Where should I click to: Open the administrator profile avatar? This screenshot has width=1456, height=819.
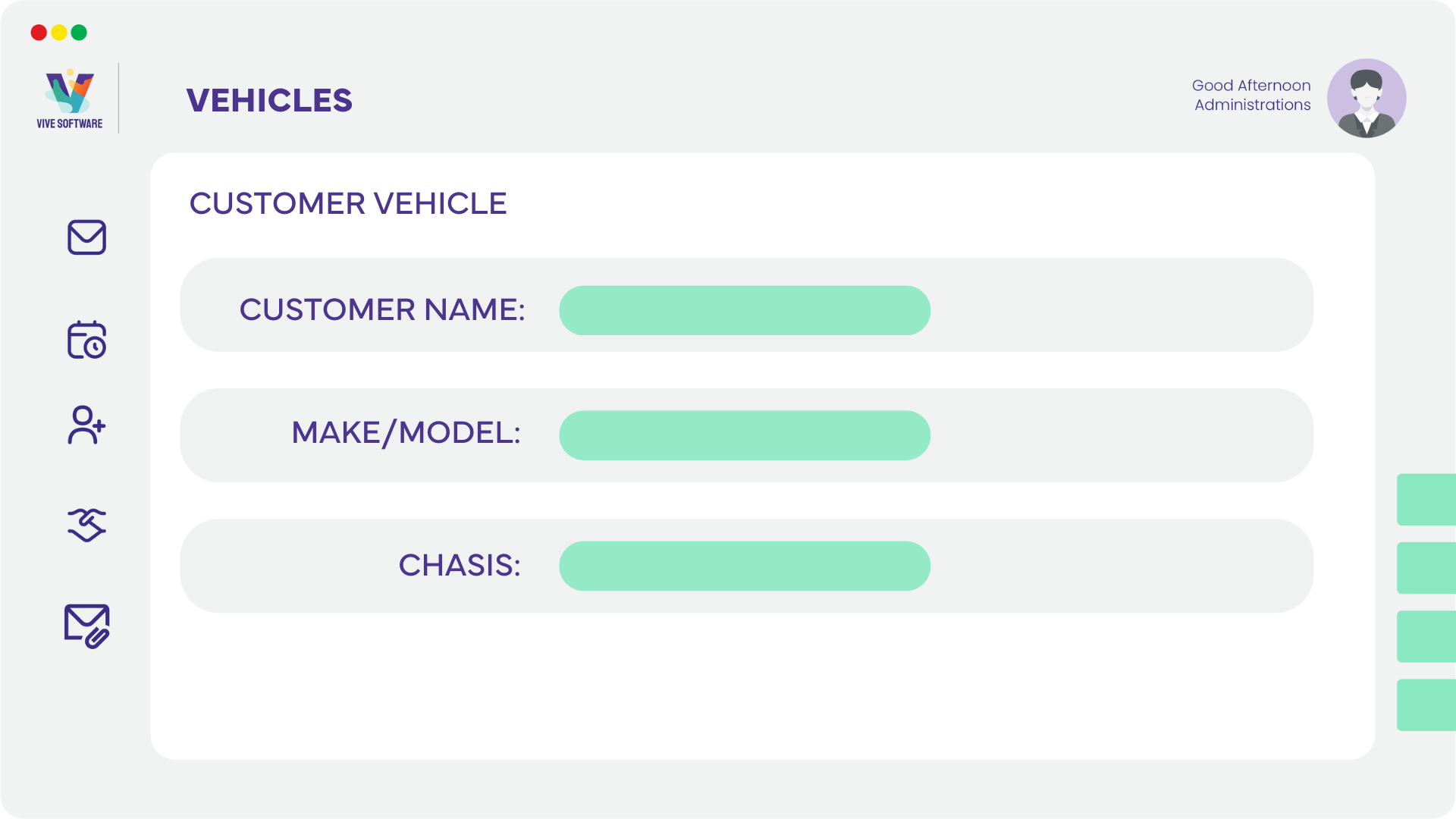1367,99
